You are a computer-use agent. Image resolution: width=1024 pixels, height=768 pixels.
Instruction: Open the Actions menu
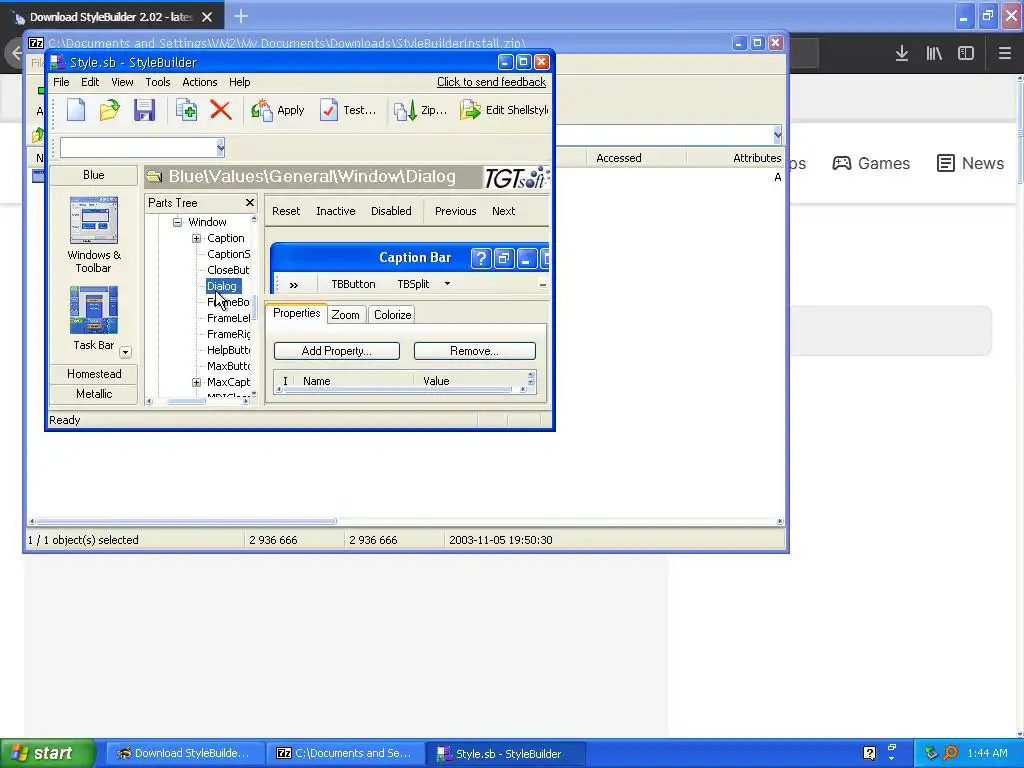click(199, 82)
